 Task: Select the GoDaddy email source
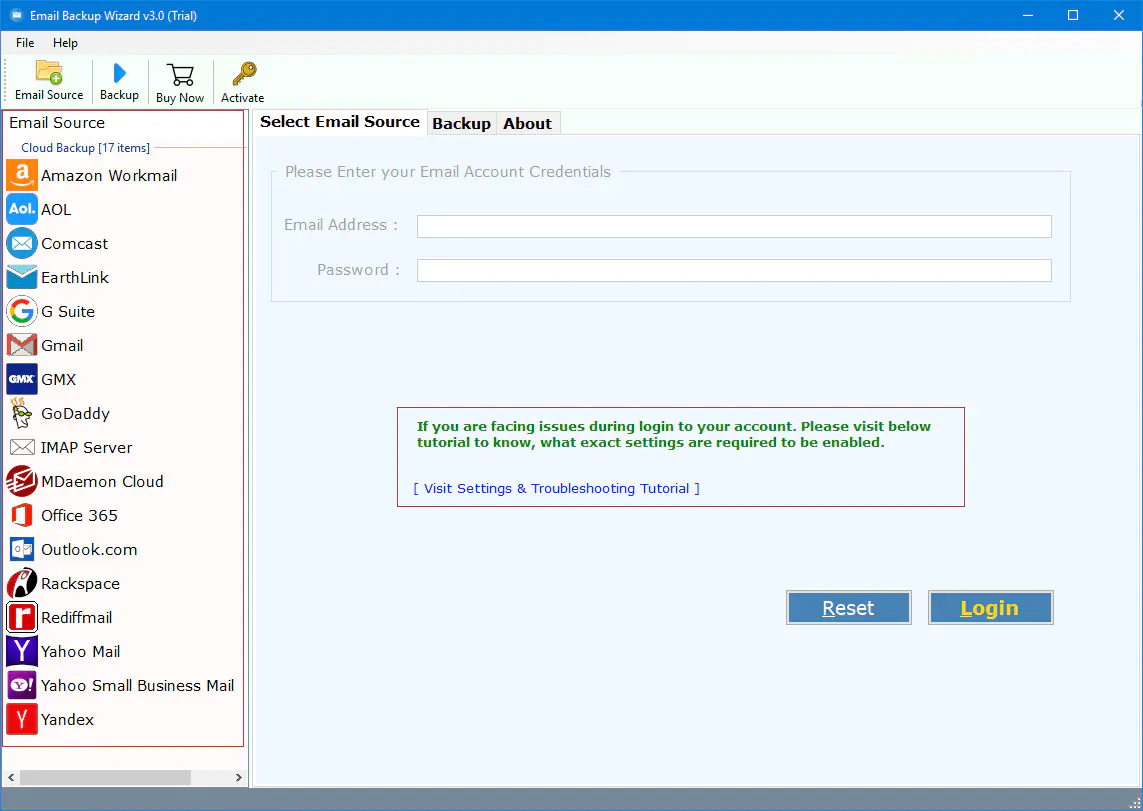coord(74,413)
